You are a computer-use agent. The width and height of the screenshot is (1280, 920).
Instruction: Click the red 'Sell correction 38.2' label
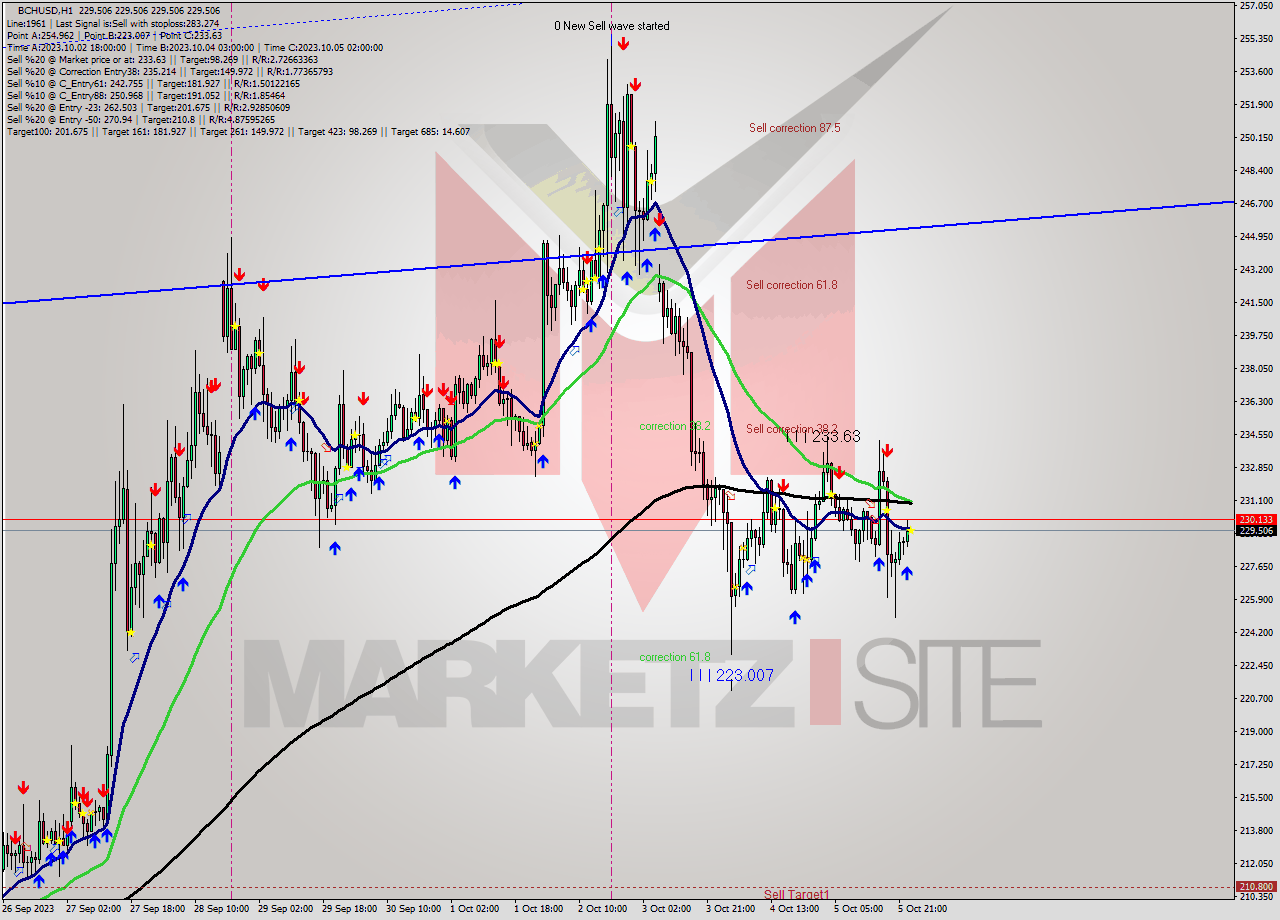pos(792,429)
